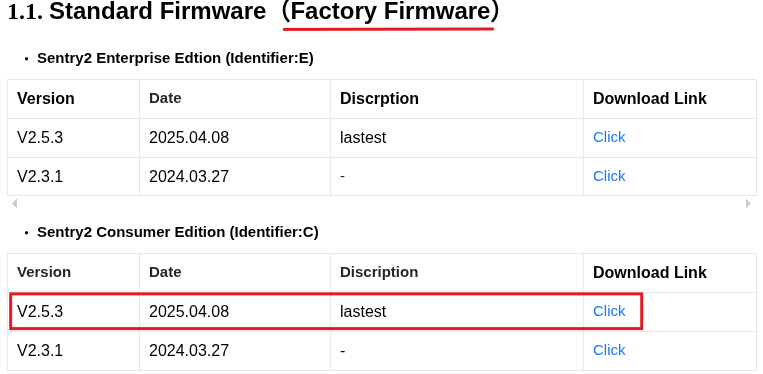Click the Download Link header in the Consumer table
Viewport: 763px width, 374px height.
point(650,272)
